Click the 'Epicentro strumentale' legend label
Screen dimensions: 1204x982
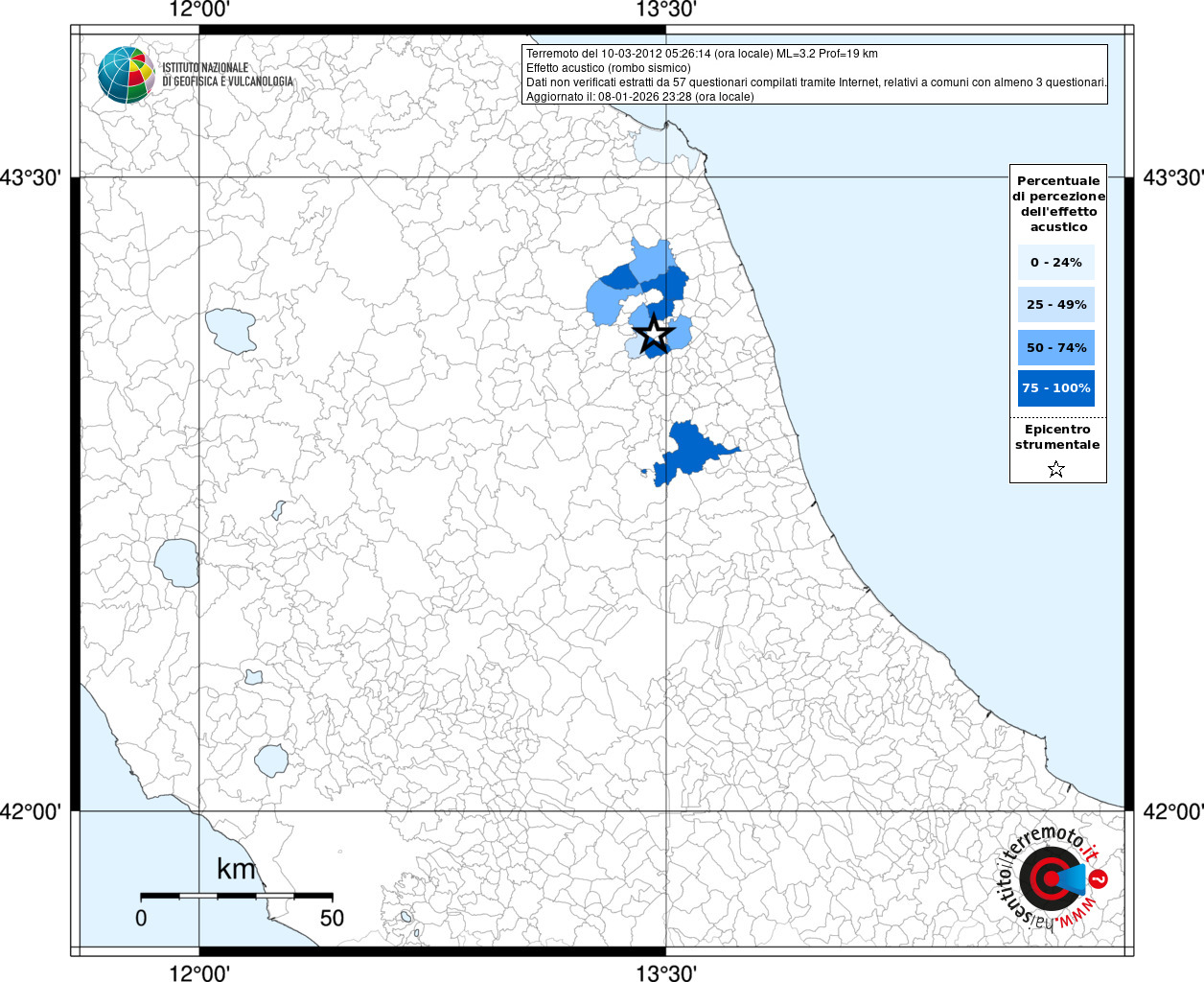tap(1057, 437)
